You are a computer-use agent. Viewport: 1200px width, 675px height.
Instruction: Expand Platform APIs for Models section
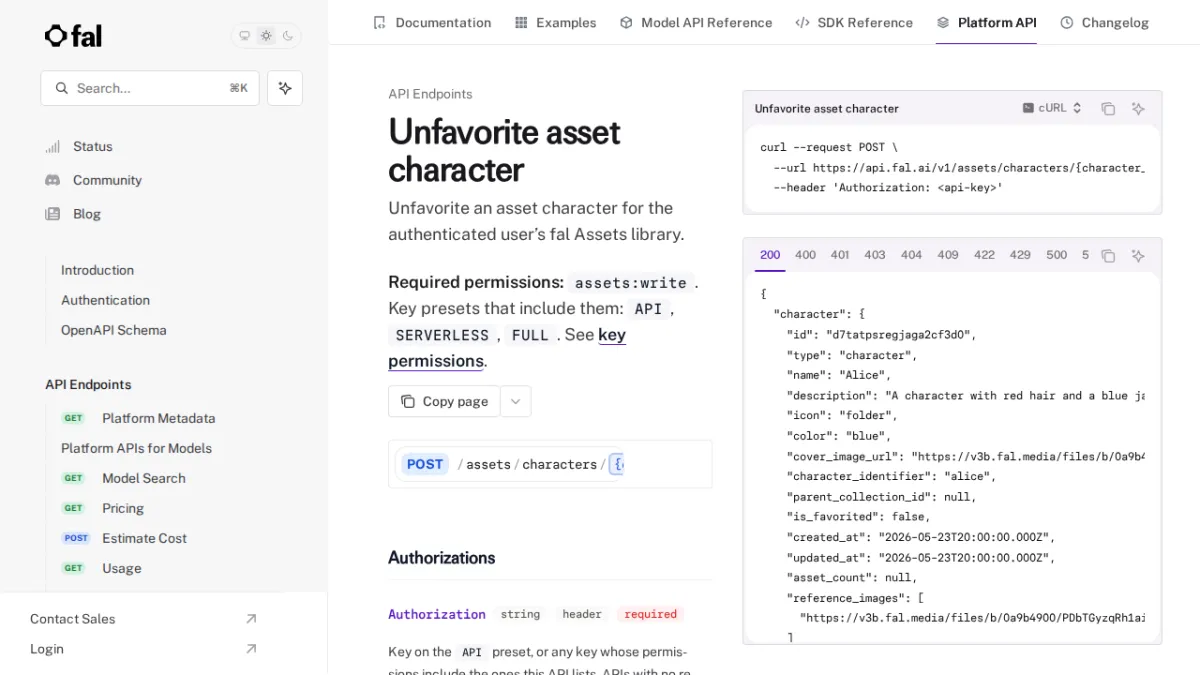click(136, 448)
